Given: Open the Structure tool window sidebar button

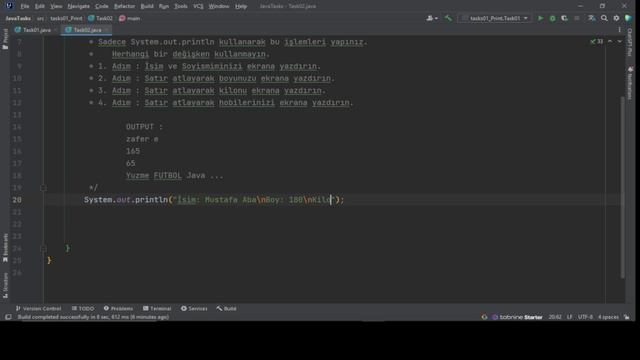Looking at the screenshot, I should point(5,286).
